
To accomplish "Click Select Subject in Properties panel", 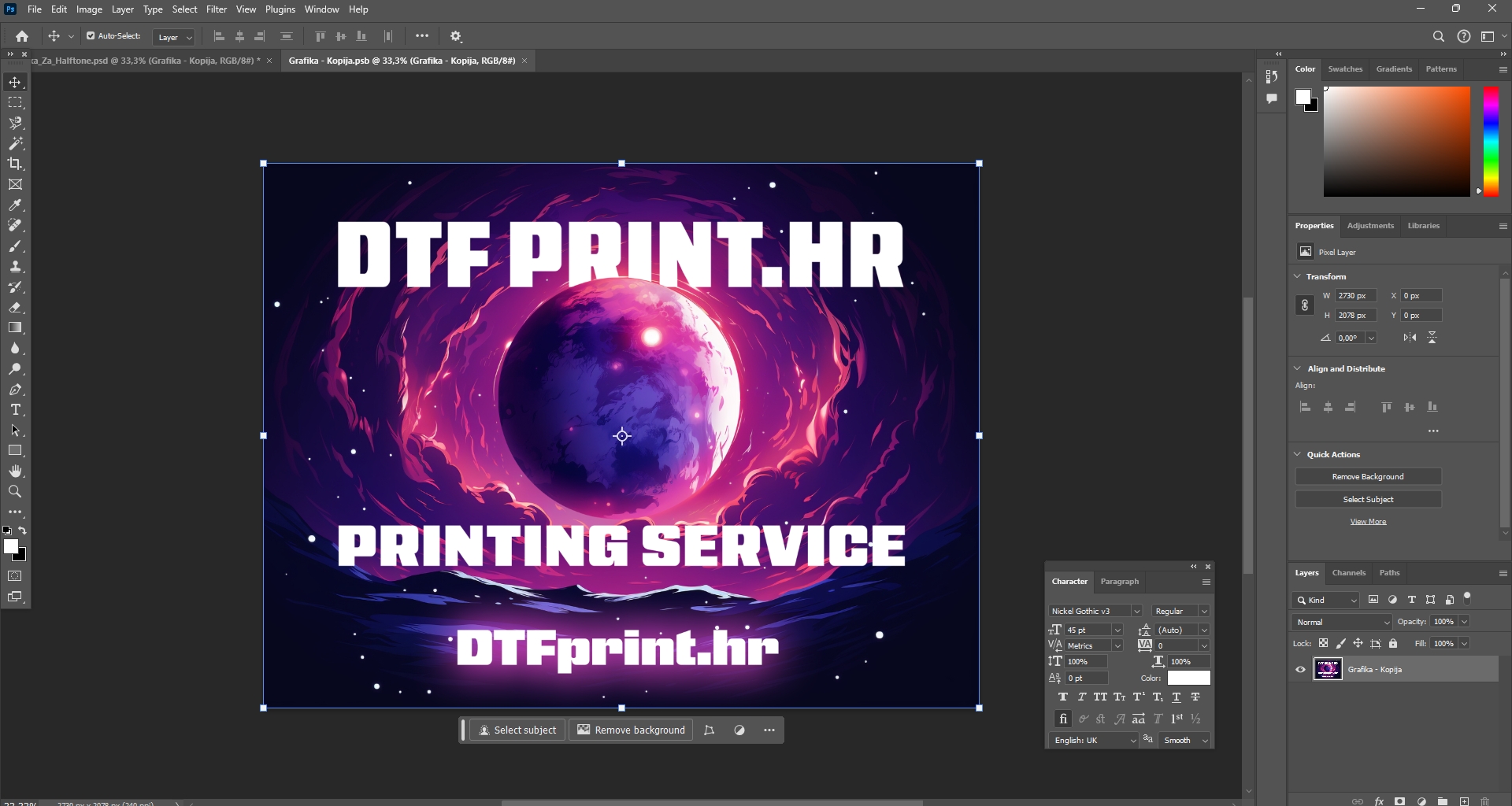I will pos(1368,499).
